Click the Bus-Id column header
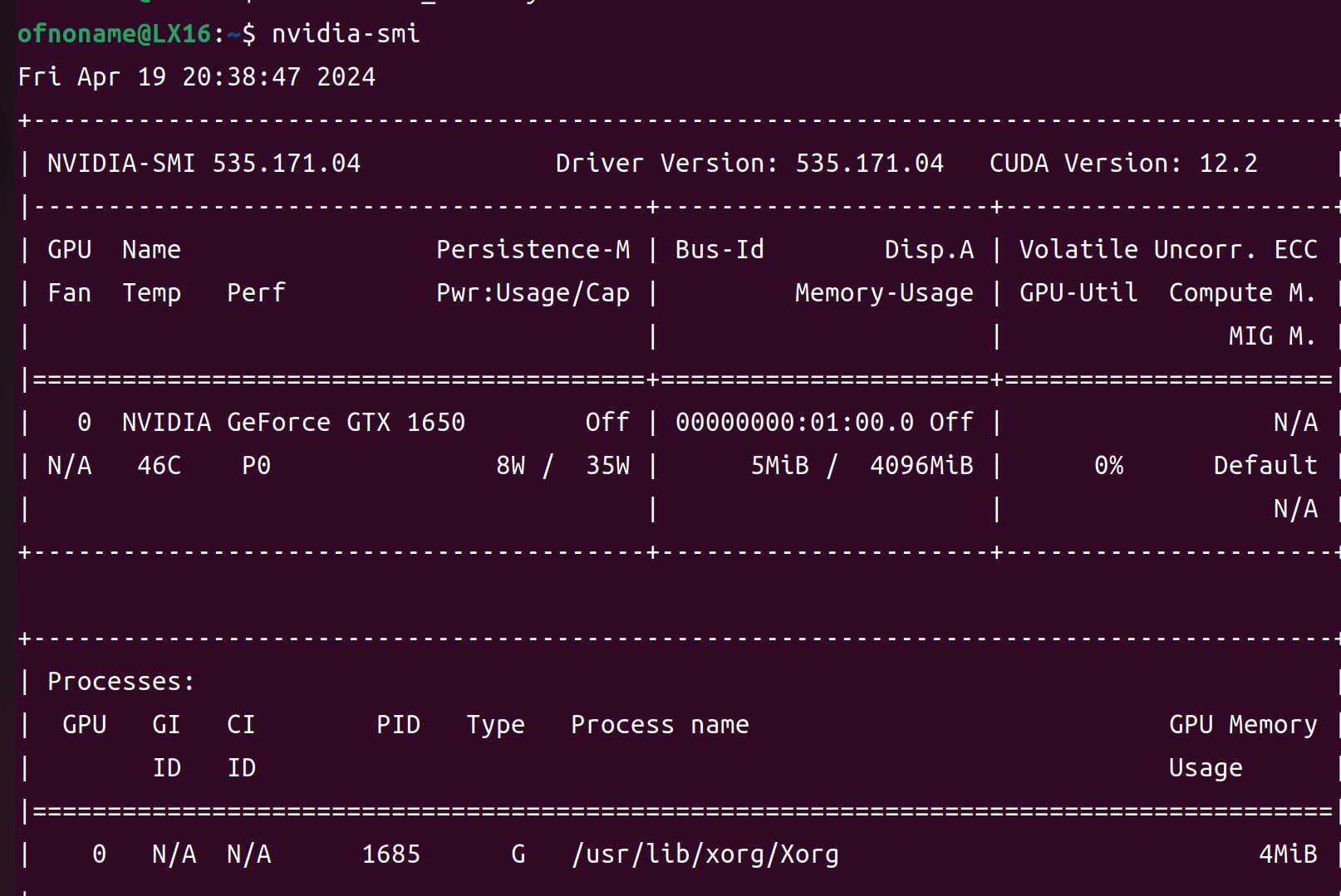 [720, 250]
